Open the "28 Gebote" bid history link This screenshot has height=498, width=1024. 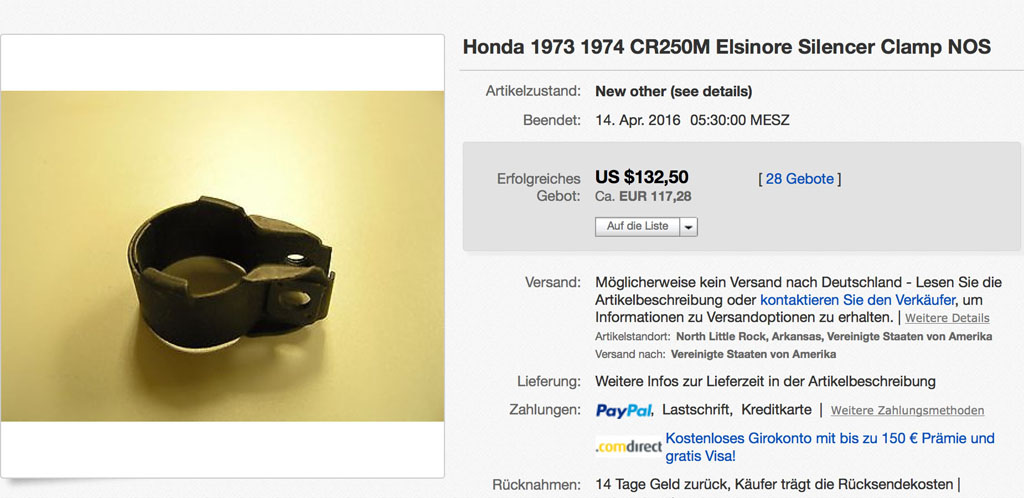(x=799, y=179)
